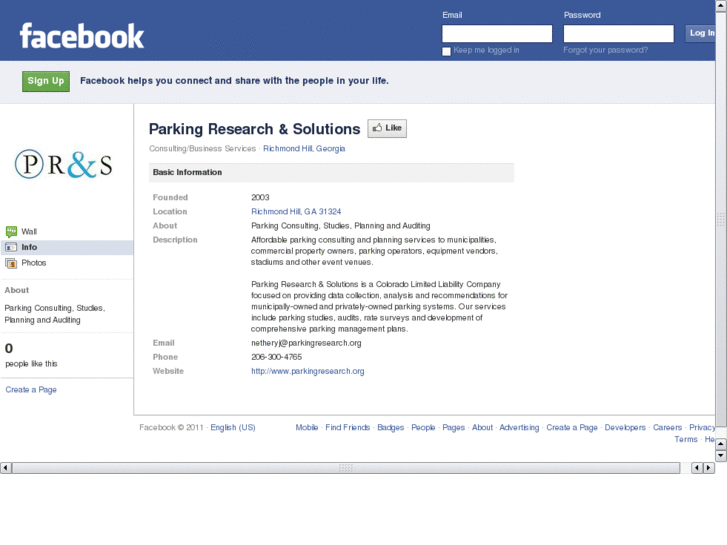Open the parkingresearch.org website link
This screenshot has width=727, height=545.
pyautogui.click(x=307, y=371)
